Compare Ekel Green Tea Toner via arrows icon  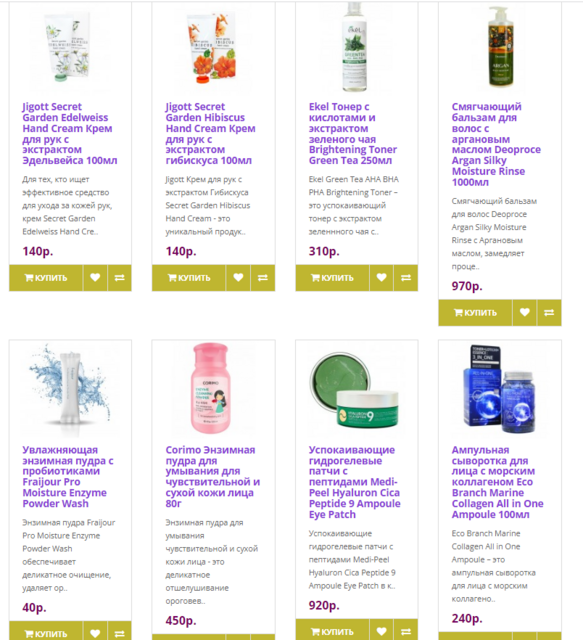(406, 278)
